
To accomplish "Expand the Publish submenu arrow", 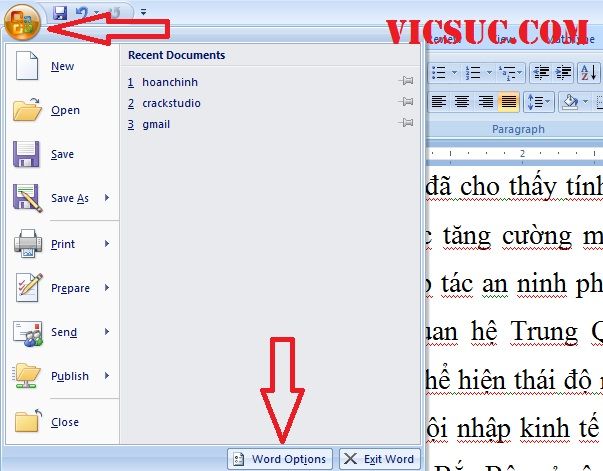I will point(107,376).
